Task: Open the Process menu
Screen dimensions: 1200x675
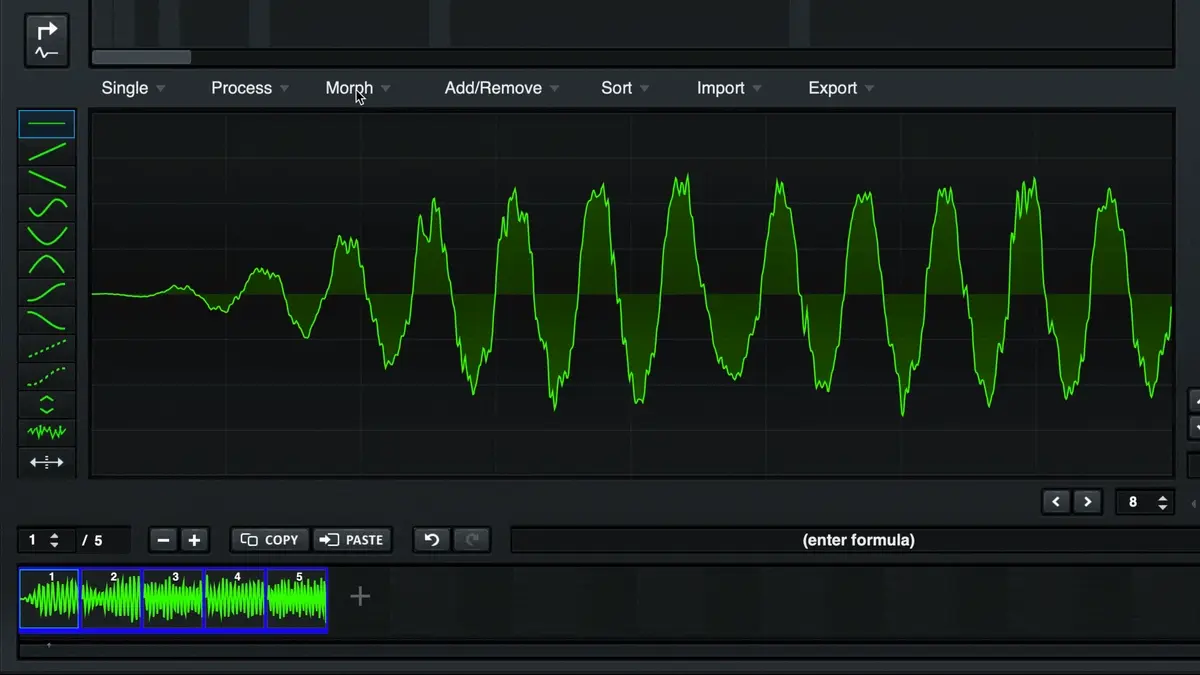Action: (x=250, y=88)
